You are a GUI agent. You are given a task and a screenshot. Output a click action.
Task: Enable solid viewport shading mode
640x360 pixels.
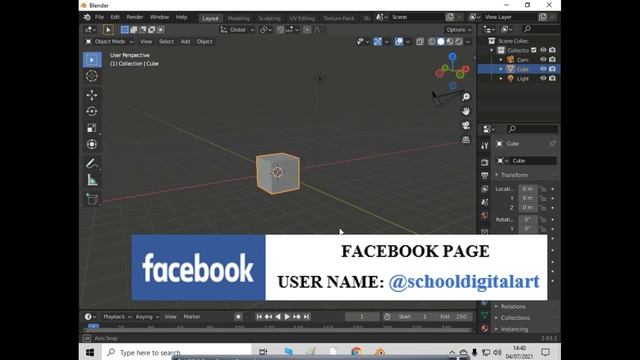tap(441, 42)
